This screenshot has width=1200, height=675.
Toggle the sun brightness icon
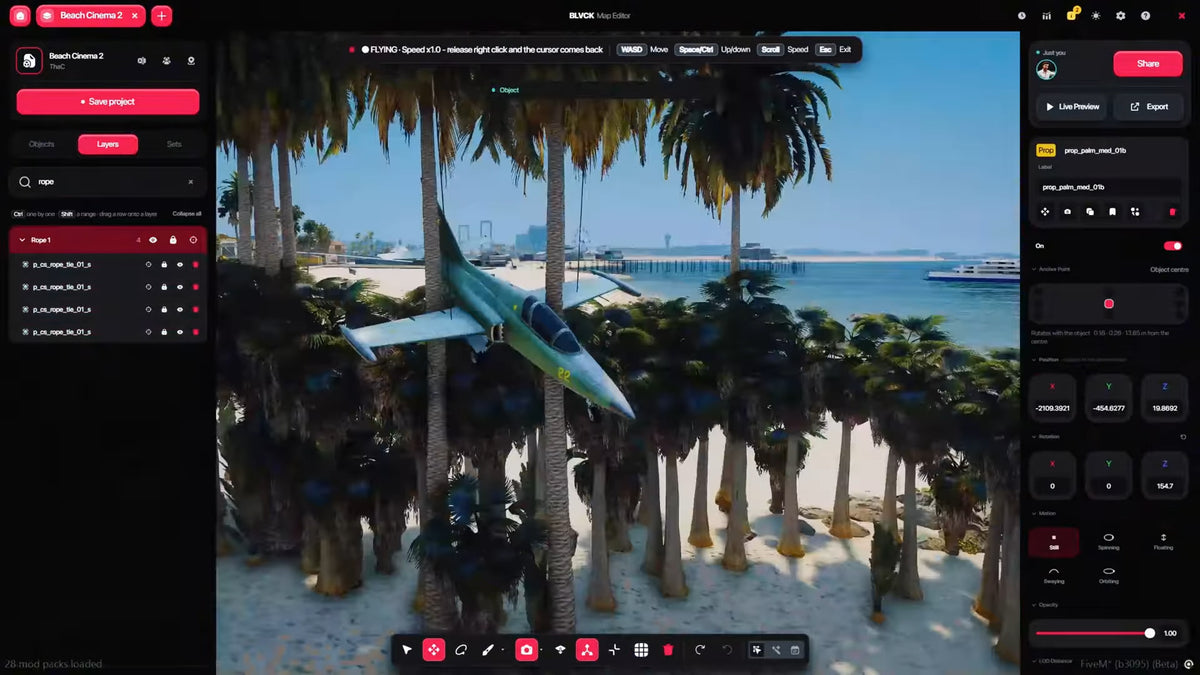pyautogui.click(x=1096, y=16)
